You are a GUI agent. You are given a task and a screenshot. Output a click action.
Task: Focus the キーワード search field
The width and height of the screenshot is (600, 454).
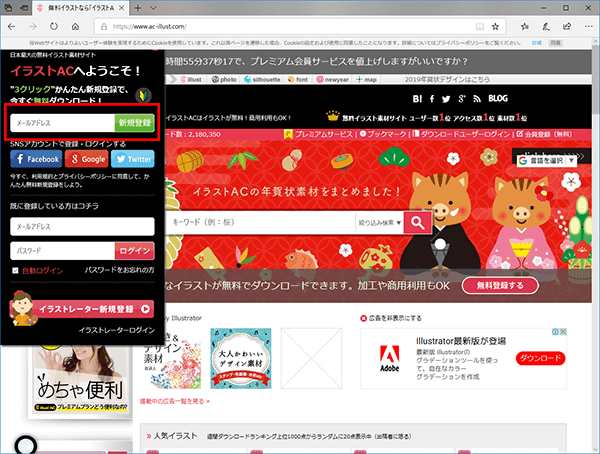[x=260, y=222]
